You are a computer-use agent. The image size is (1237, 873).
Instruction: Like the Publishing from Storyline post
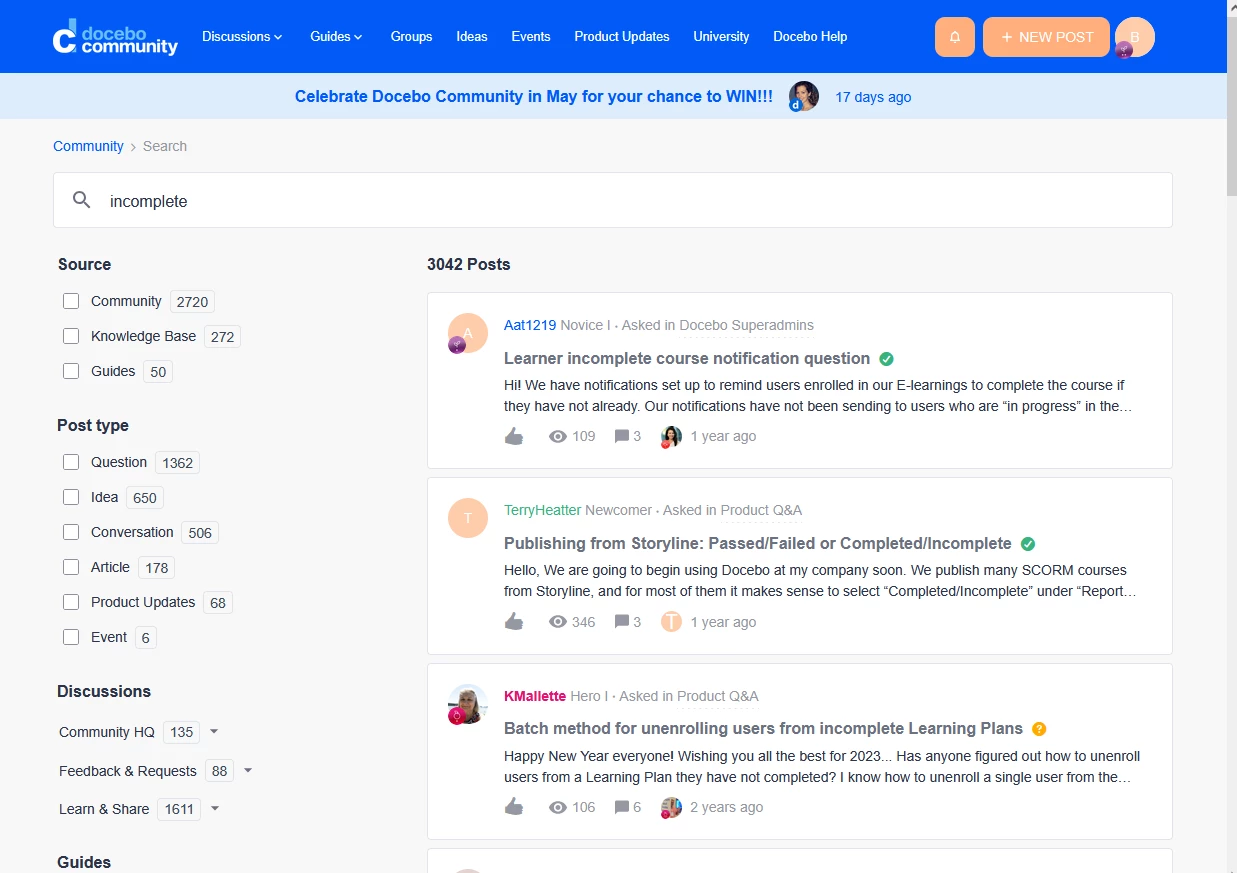pyautogui.click(x=514, y=622)
